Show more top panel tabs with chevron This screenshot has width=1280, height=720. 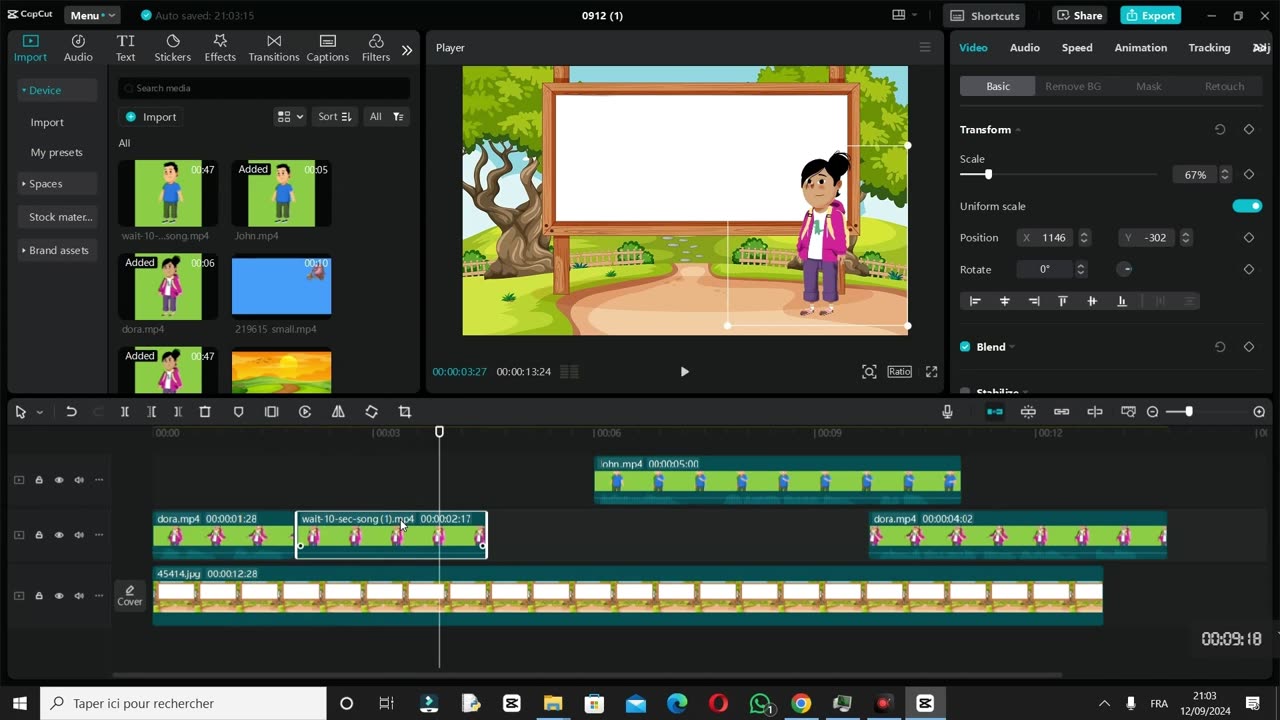click(407, 49)
